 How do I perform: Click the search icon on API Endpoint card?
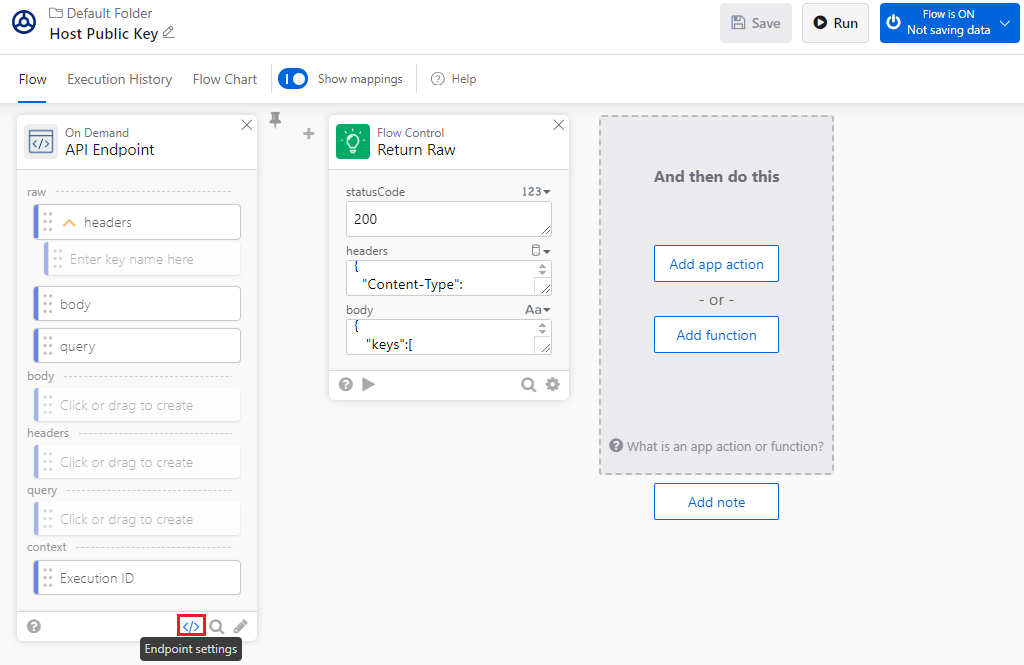pos(217,626)
